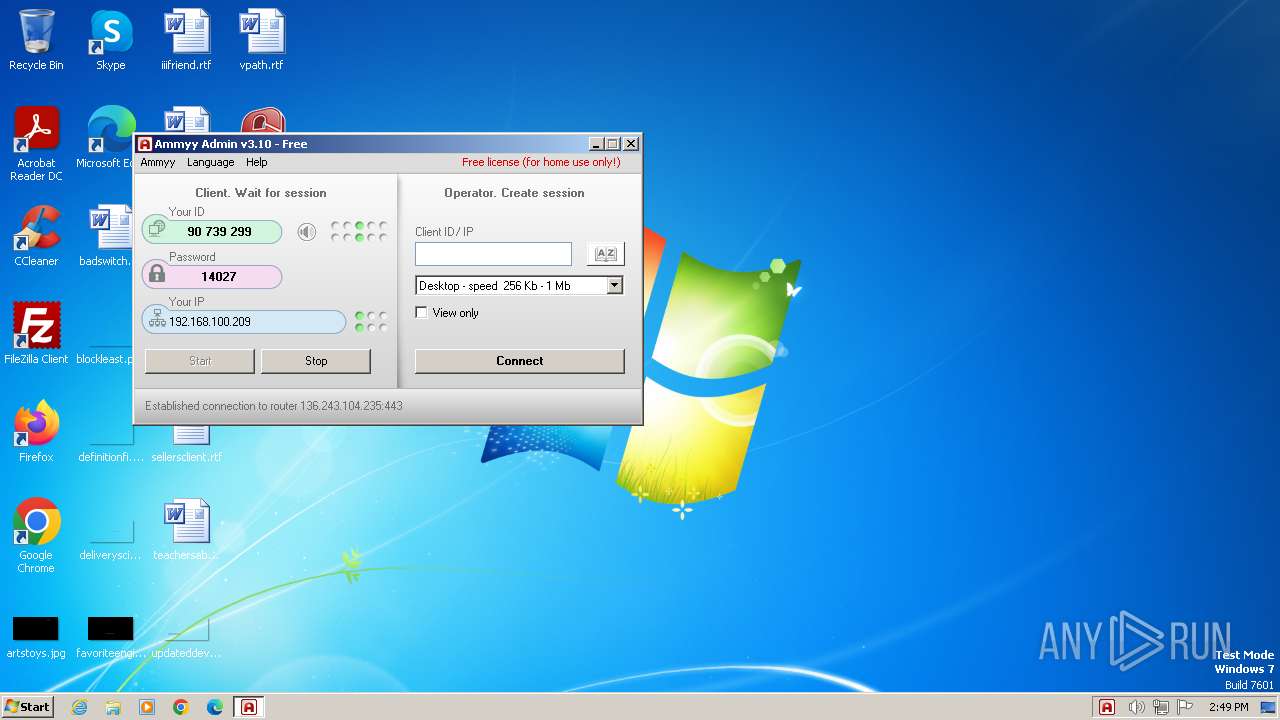This screenshot has width=1280, height=720.
Task: Open the artstoys.jpg image file
Action: click(x=36, y=638)
